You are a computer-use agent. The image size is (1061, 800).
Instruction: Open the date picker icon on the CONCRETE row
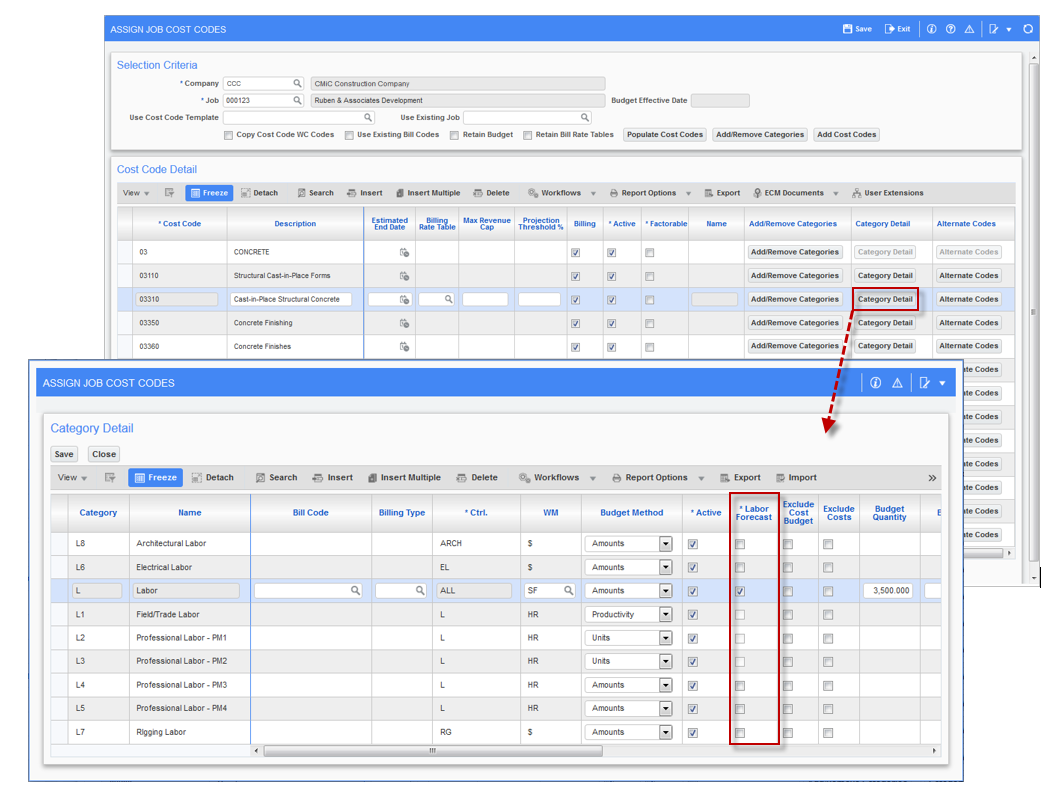coord(404,252)
